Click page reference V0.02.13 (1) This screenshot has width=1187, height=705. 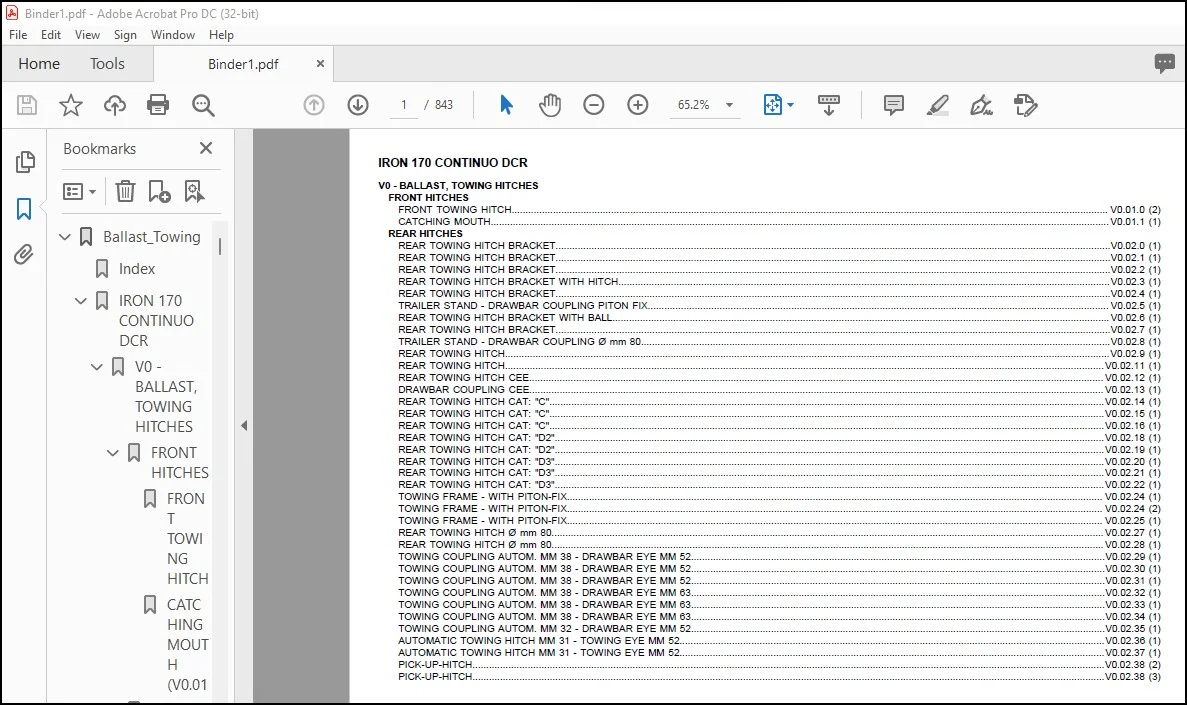[1132, 390]
